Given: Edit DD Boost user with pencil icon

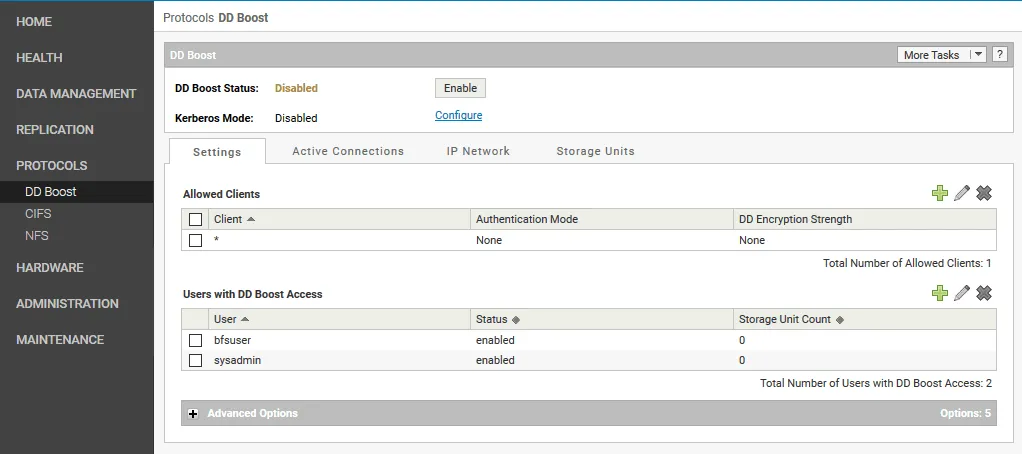Looking at the screenshot, I should tap(962, 293).
